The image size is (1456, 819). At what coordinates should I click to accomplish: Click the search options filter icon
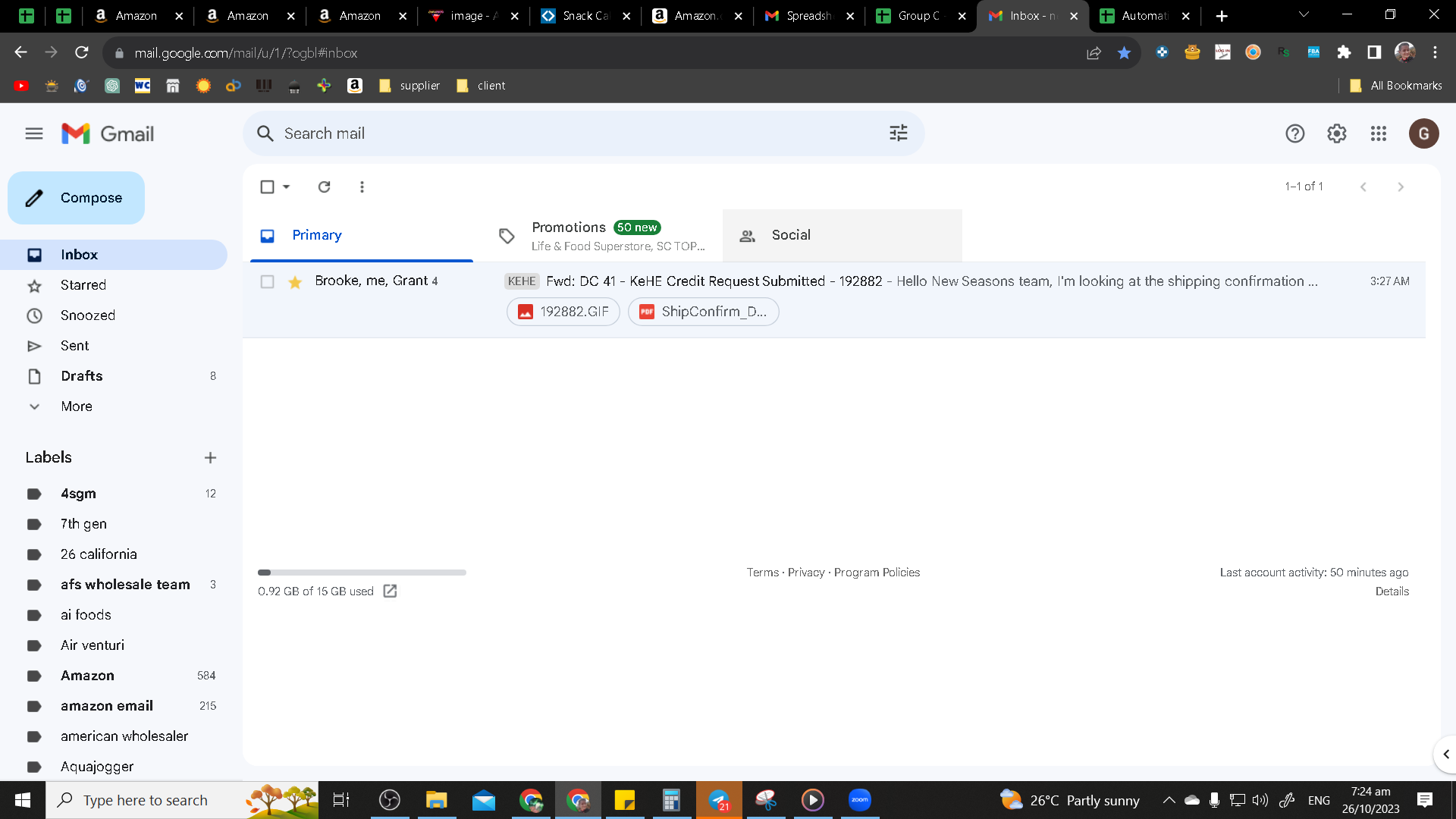coord(899,133)
